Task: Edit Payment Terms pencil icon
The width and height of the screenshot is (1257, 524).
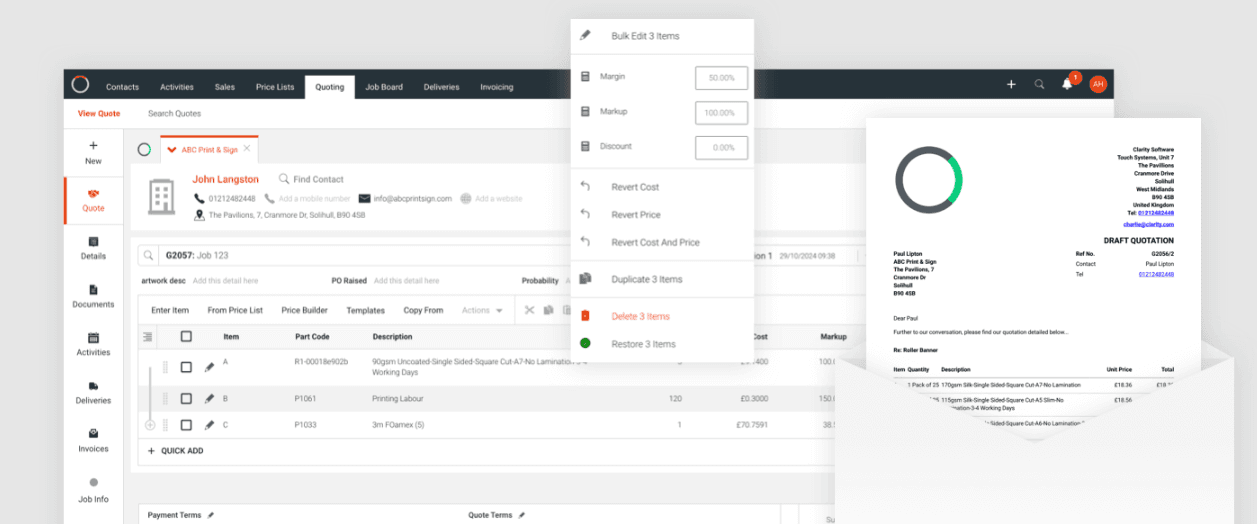Action: [210, 515]
